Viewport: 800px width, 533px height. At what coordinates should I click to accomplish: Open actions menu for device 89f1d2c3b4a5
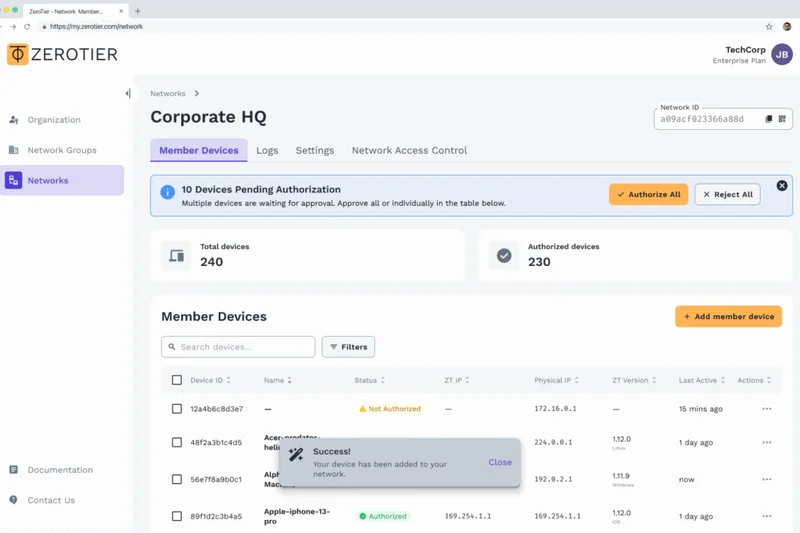766,516
